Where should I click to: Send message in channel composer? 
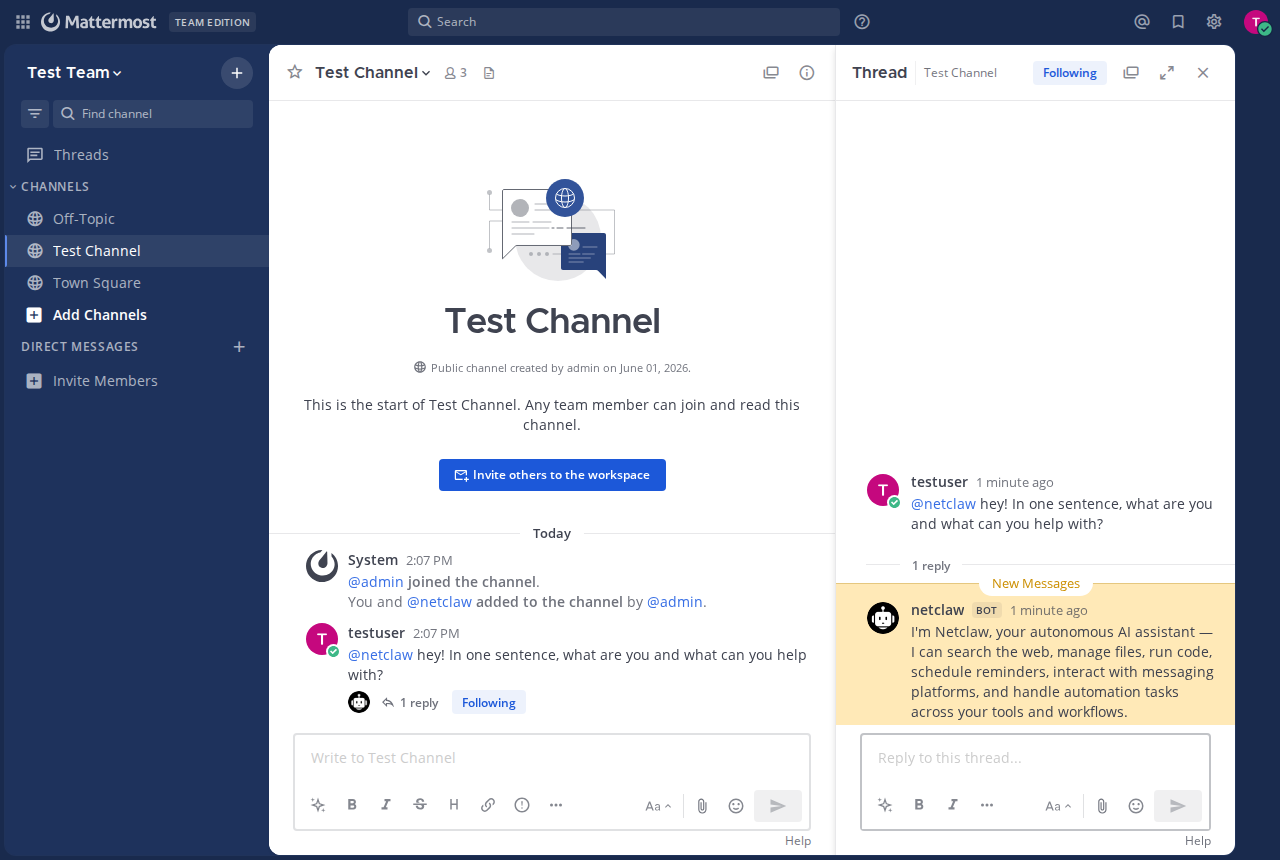pos(778,806)
